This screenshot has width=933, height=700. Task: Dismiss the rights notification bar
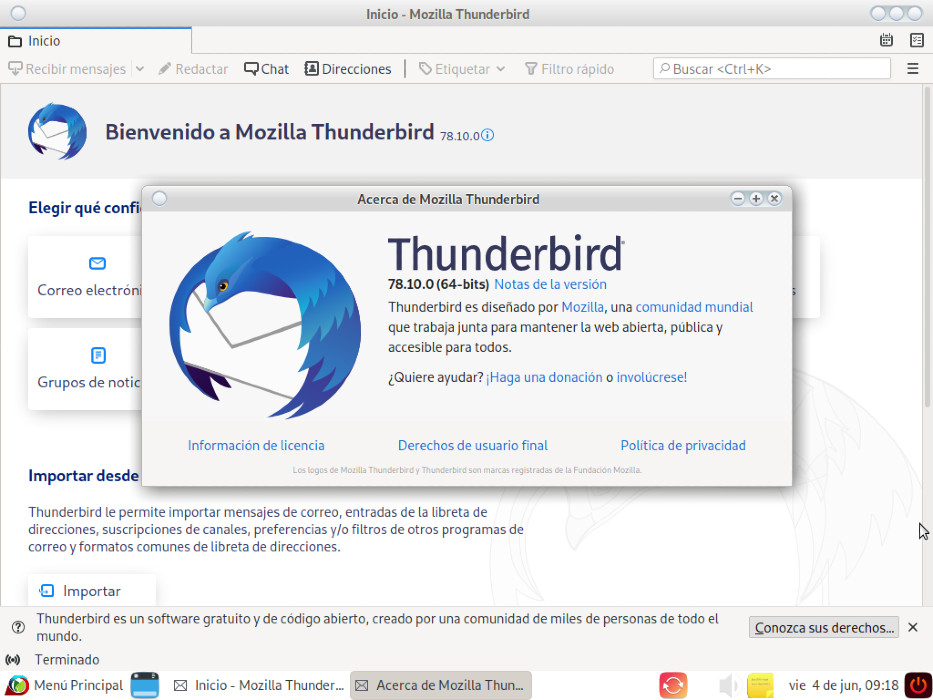[x=913, y=627]
